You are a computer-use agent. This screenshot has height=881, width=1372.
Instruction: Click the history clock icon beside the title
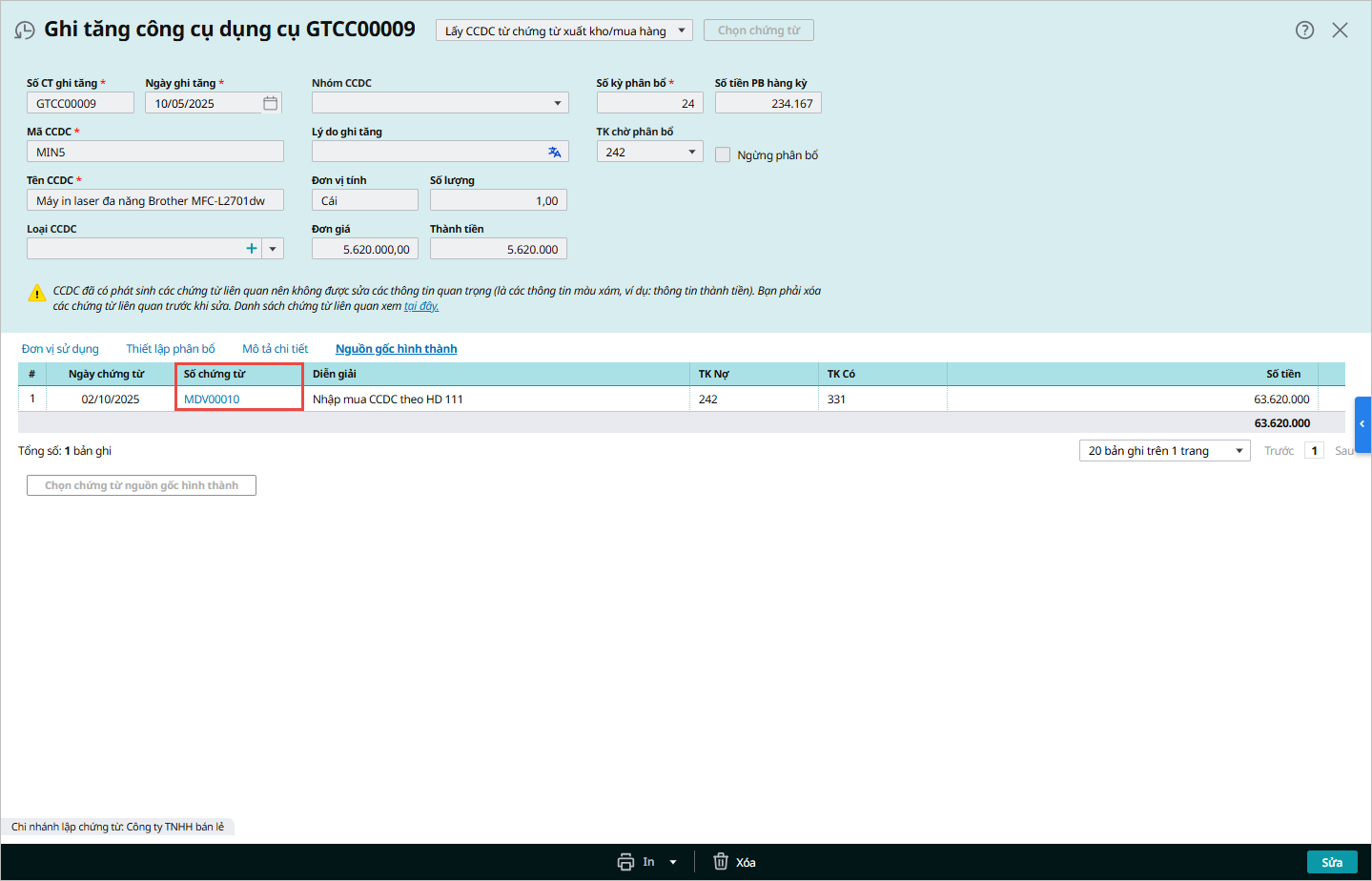click(x=25, y=31)
